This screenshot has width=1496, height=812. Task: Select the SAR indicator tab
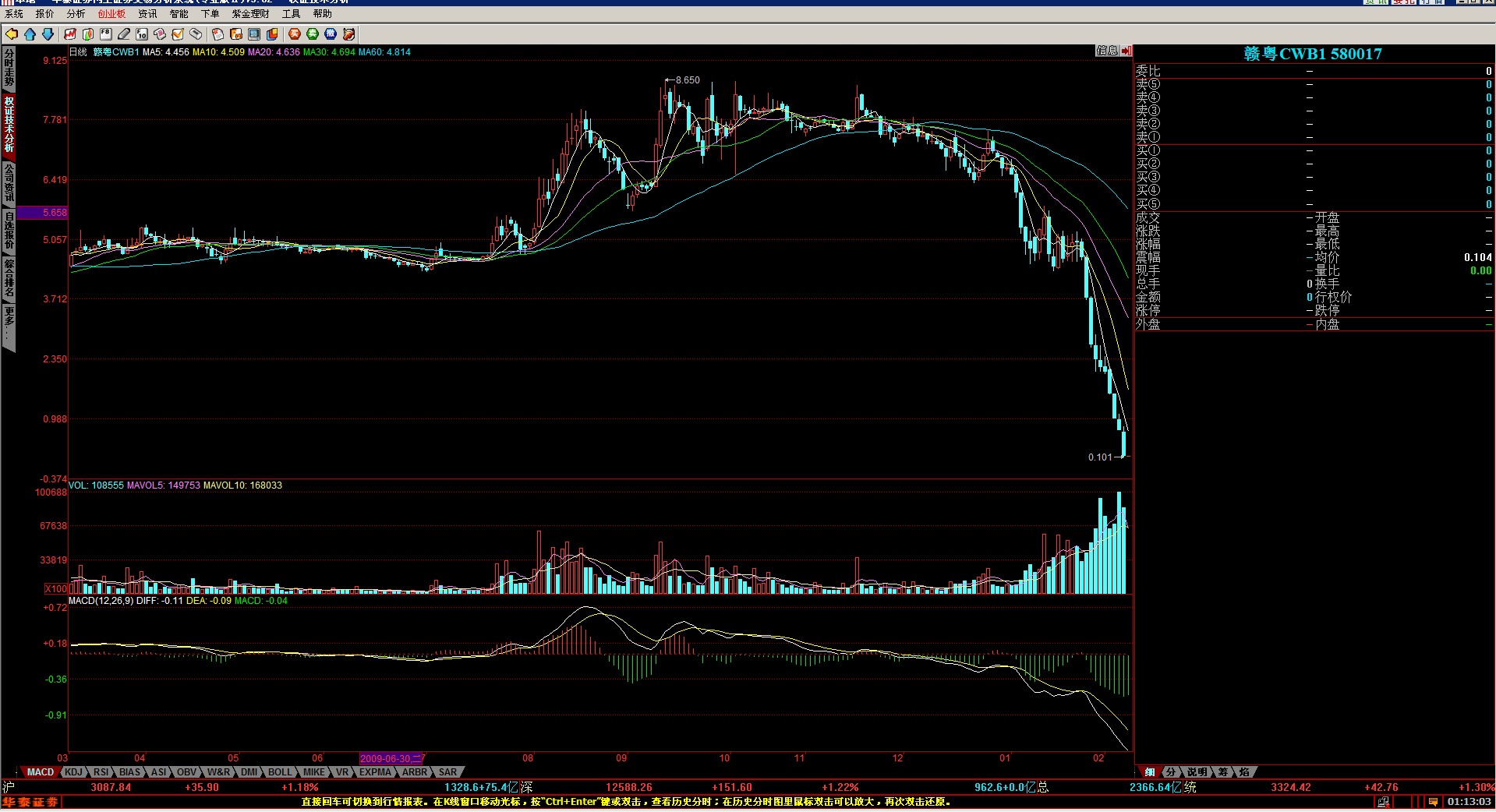click(x=447, y=772)
